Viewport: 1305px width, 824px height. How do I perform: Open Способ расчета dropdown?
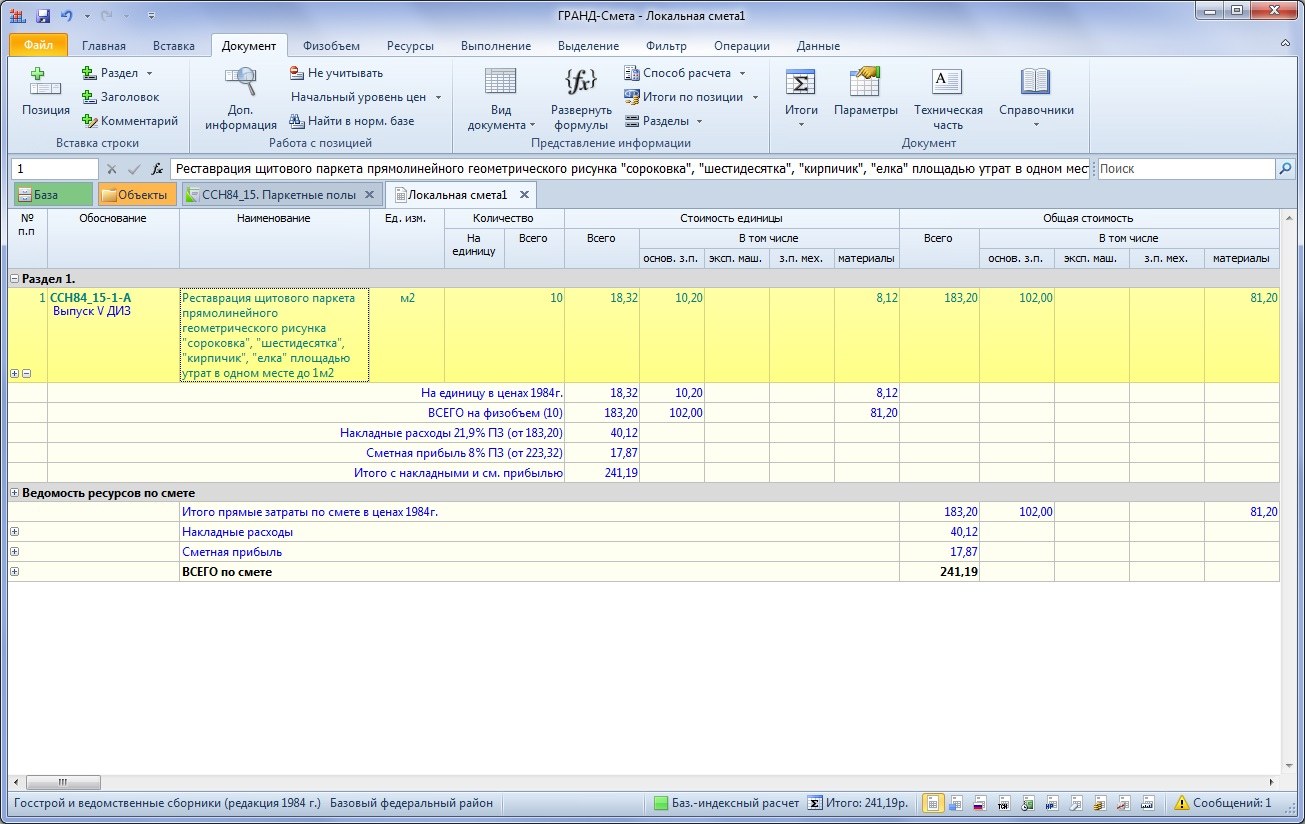point(686,73)
